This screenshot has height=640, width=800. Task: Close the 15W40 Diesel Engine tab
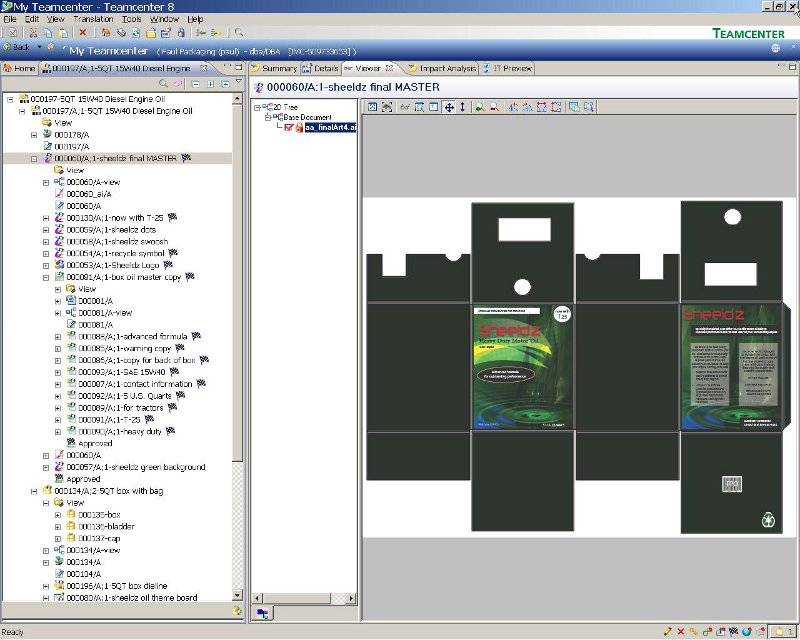pos(204,68)
